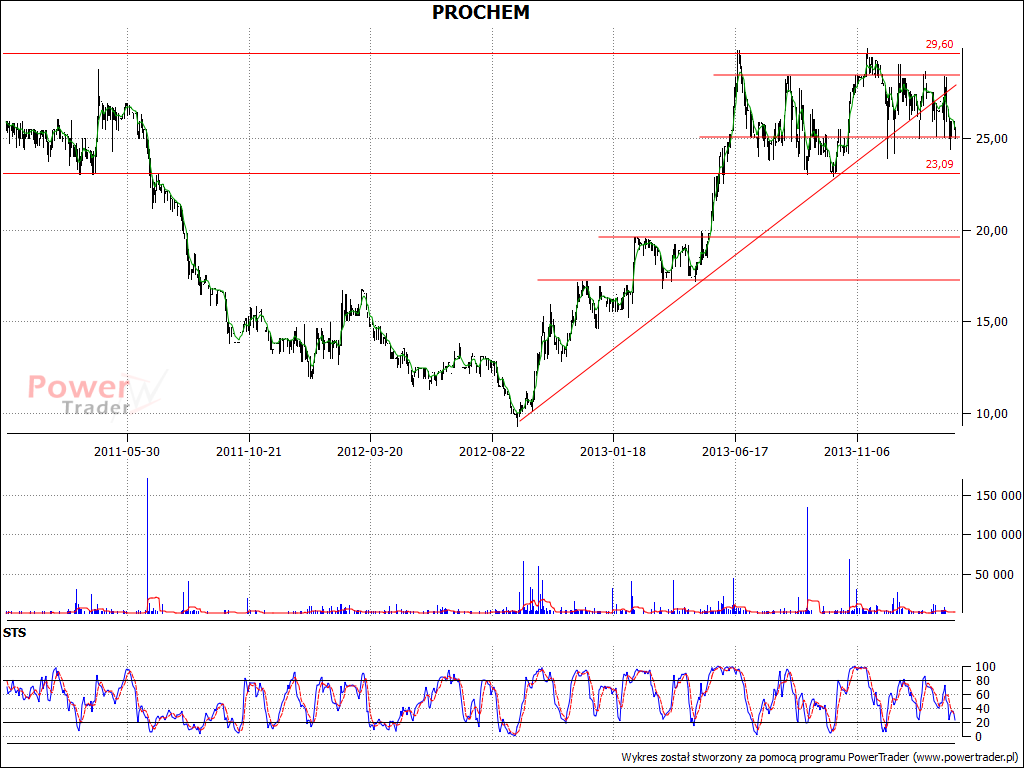Click the 2013-06-17 date label

click(735, 451)
